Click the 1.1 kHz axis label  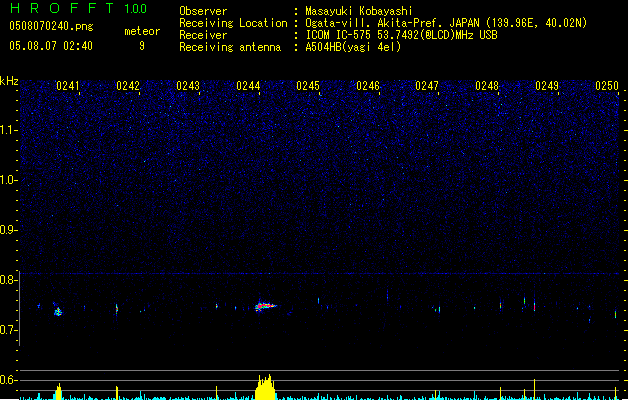[9, 130]
